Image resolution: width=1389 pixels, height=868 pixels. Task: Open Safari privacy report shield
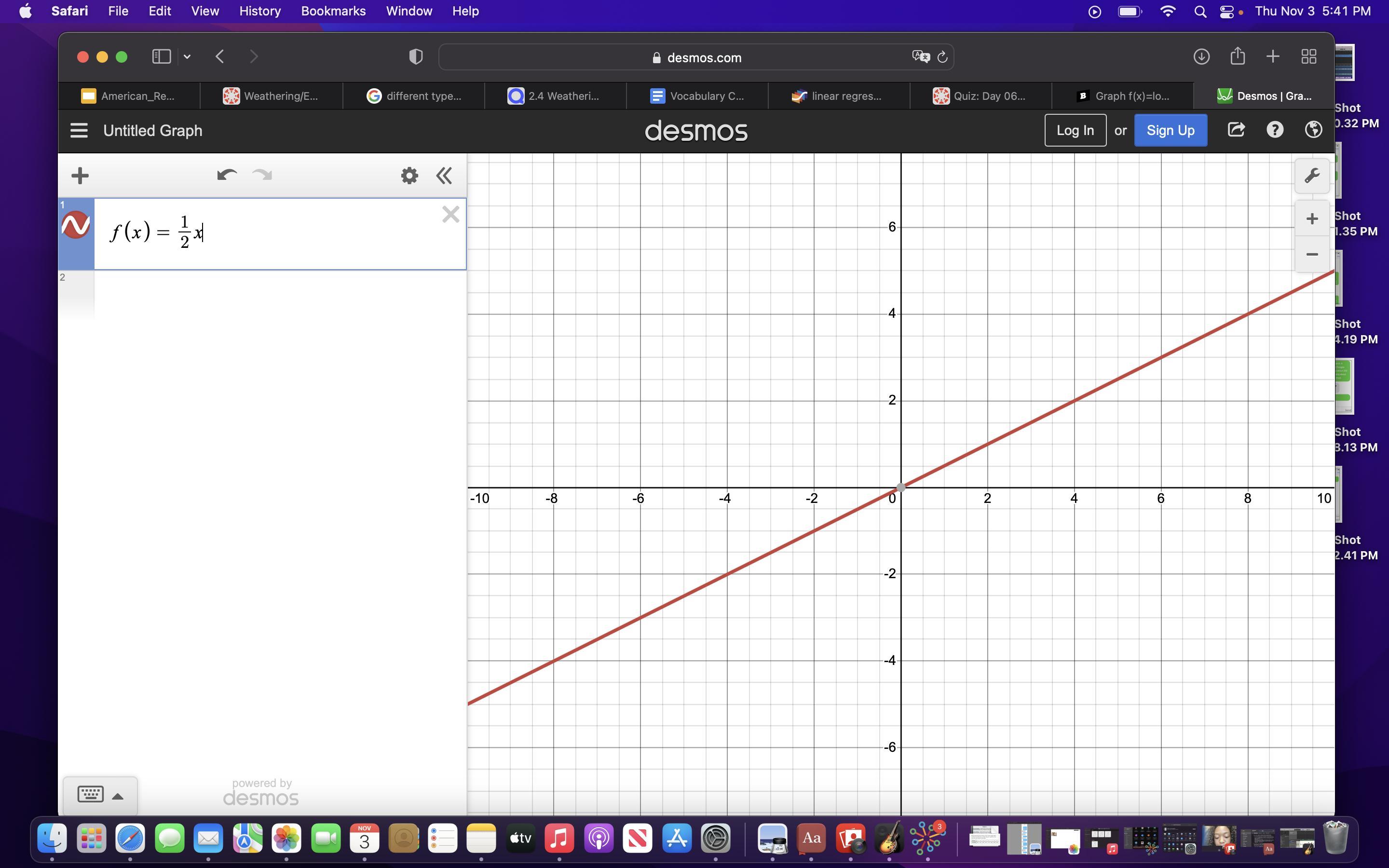click(416, 56)
